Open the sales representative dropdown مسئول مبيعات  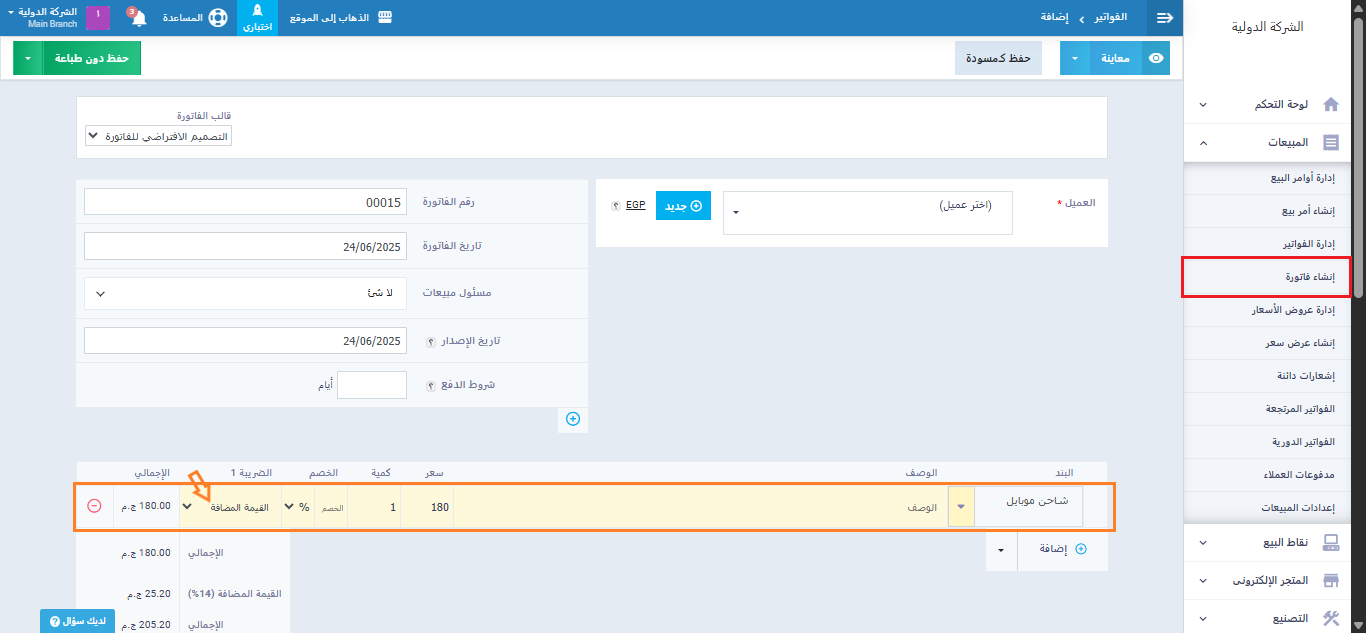point(245,294)
